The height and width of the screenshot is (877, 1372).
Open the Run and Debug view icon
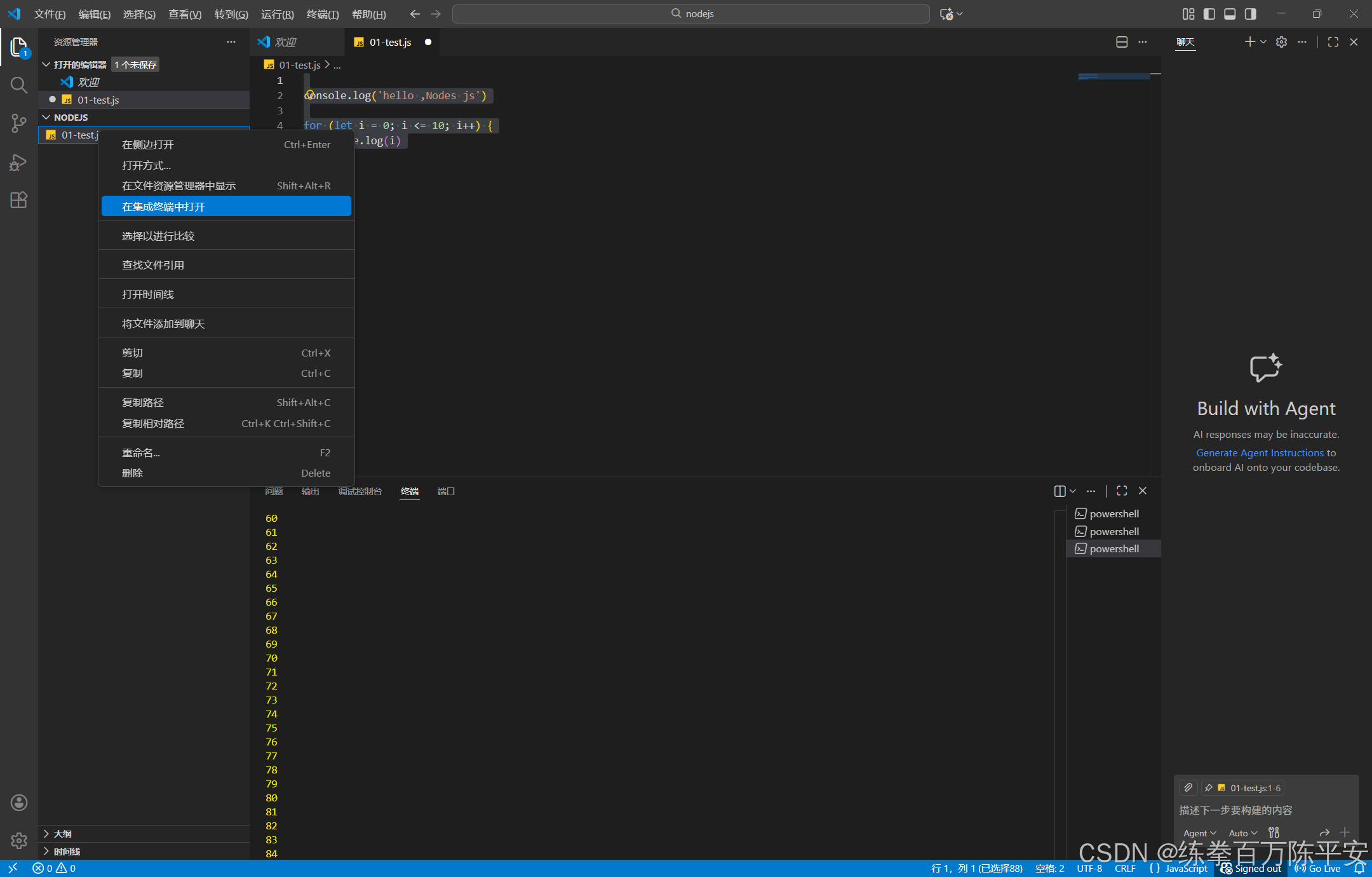pyautogui.click(x=19, y=163)
